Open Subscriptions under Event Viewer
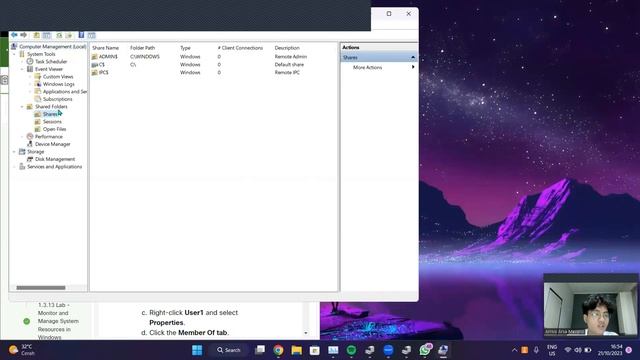Image resolution: width=640 pixels, height=360 pixels. pyautogui.click(x=58, y=99)
